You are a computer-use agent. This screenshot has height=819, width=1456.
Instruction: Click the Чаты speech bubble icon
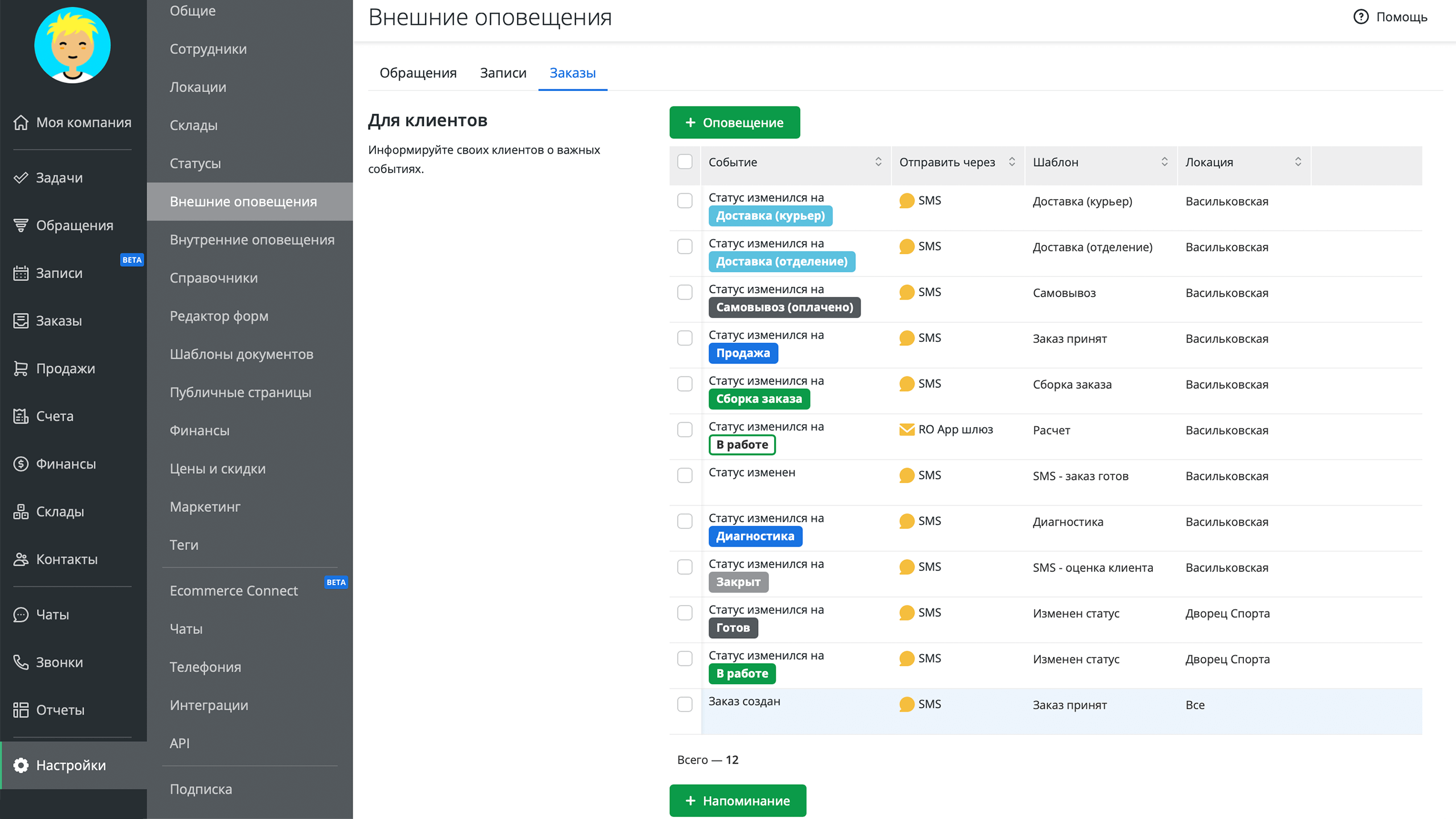pos(21,615)
